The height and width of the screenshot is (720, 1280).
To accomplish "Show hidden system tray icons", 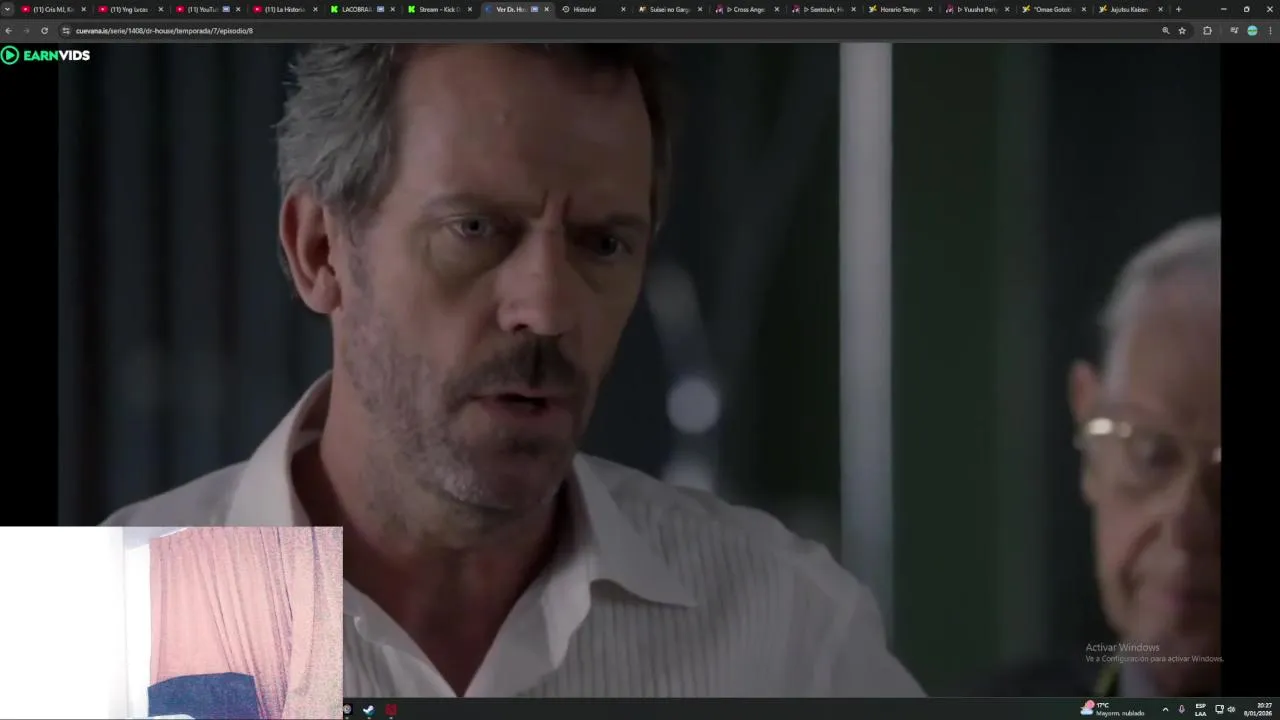I will click(1165, 709).
